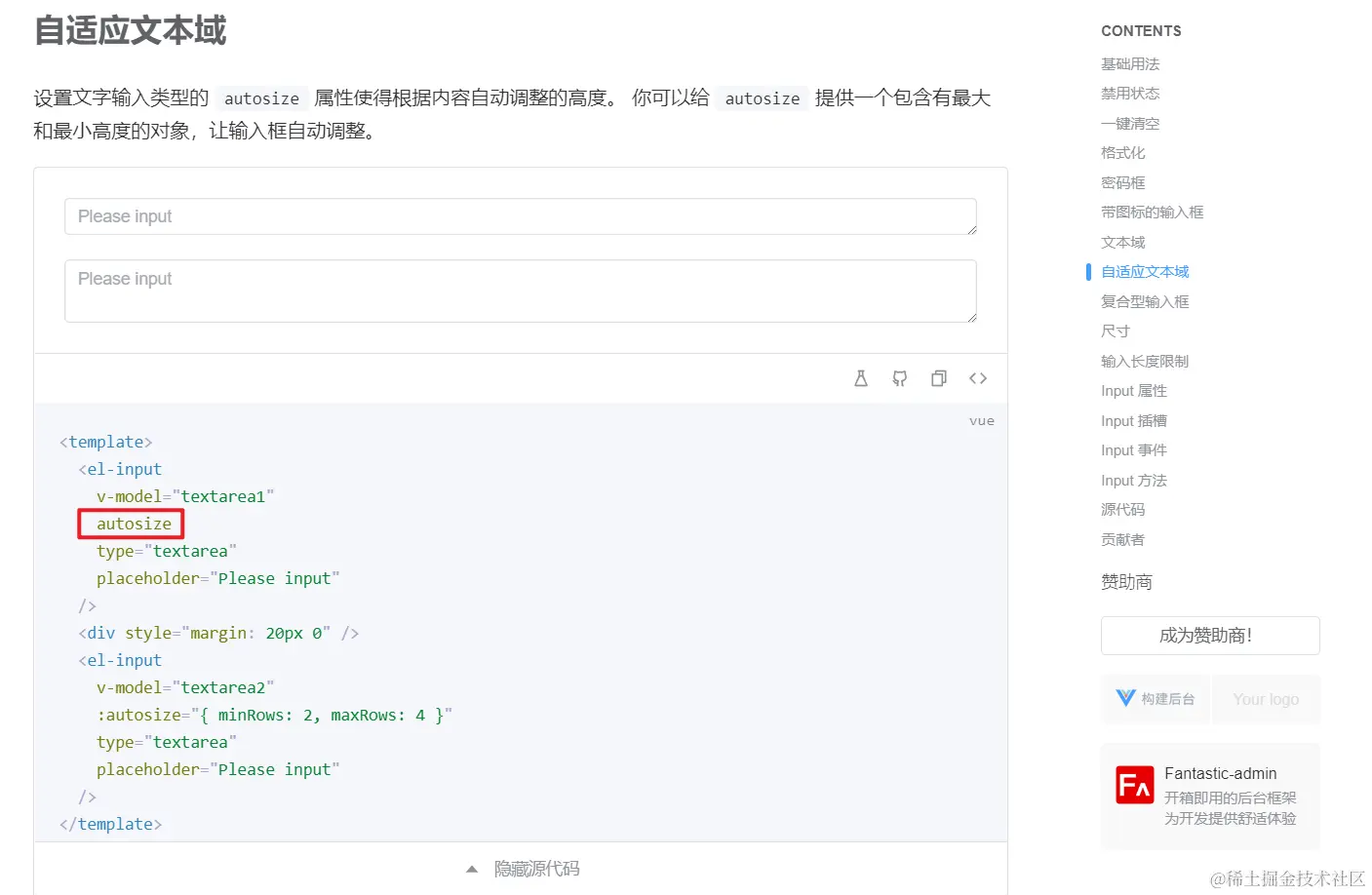Go to 一键清空 in contents
This screenshot has width=1372, height=895.
pos(1130,124)
